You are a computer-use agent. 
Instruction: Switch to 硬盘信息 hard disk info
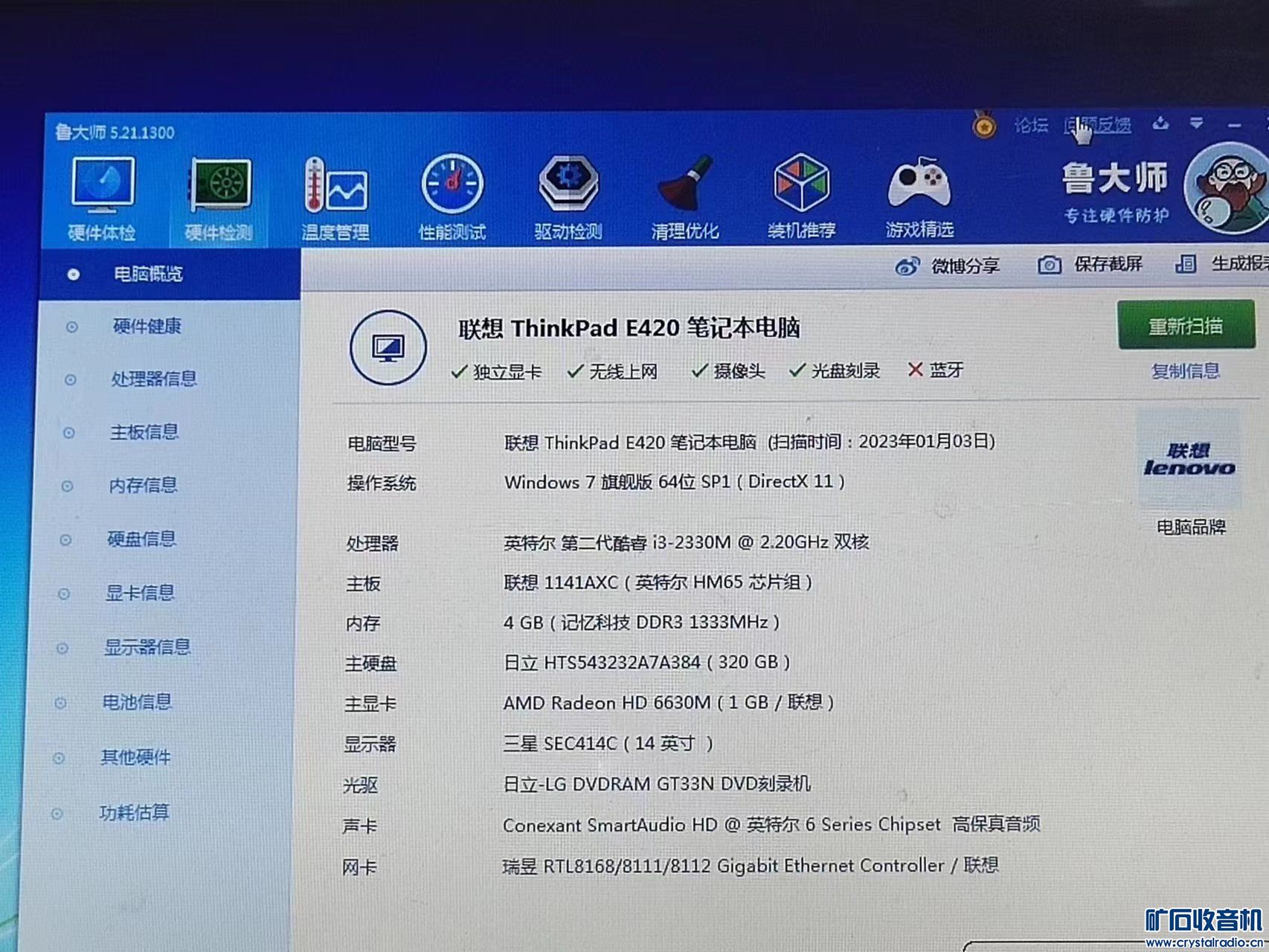pyautogui.click(x=141, y=539)
